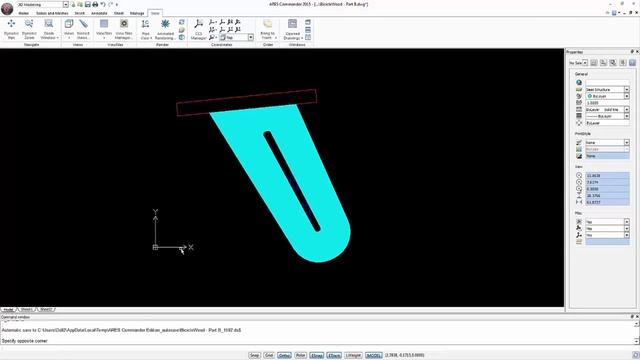Open a file from quick access toolbar
The image size is (640, 360).
[x=80, y=4]
